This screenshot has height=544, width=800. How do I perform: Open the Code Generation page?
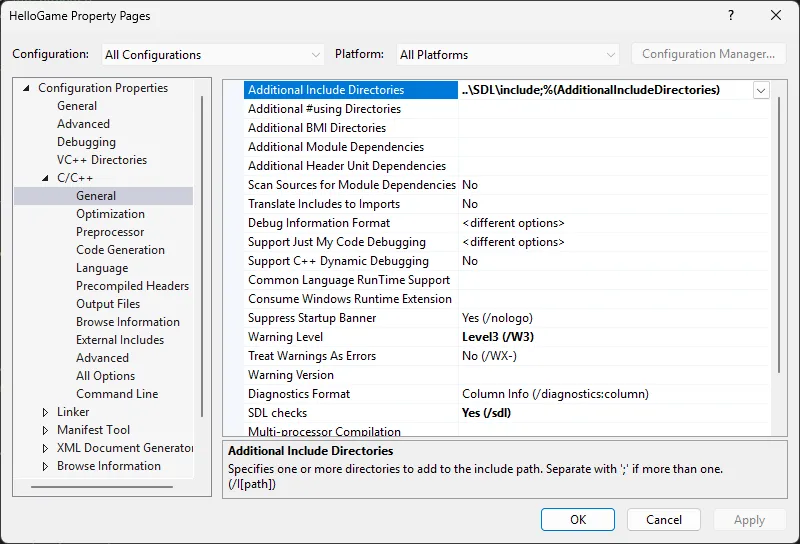click(x=120, y=250)
